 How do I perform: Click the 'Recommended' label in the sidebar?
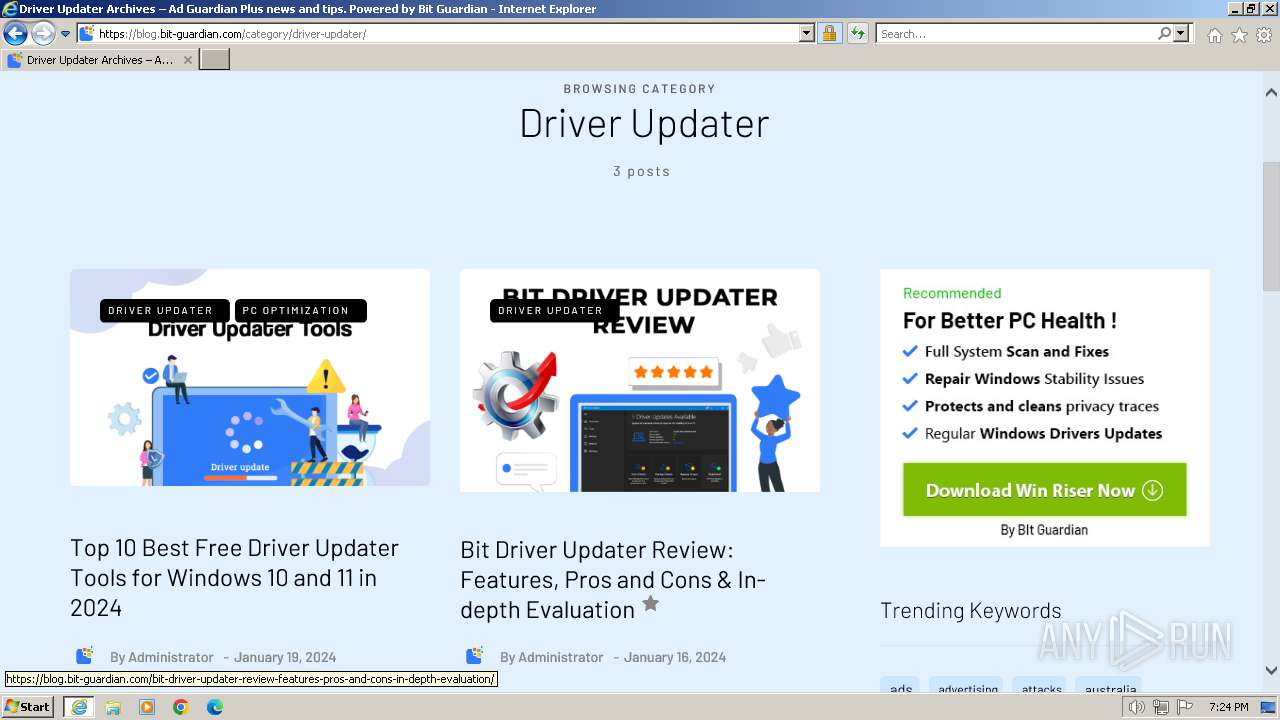(952, 293)
